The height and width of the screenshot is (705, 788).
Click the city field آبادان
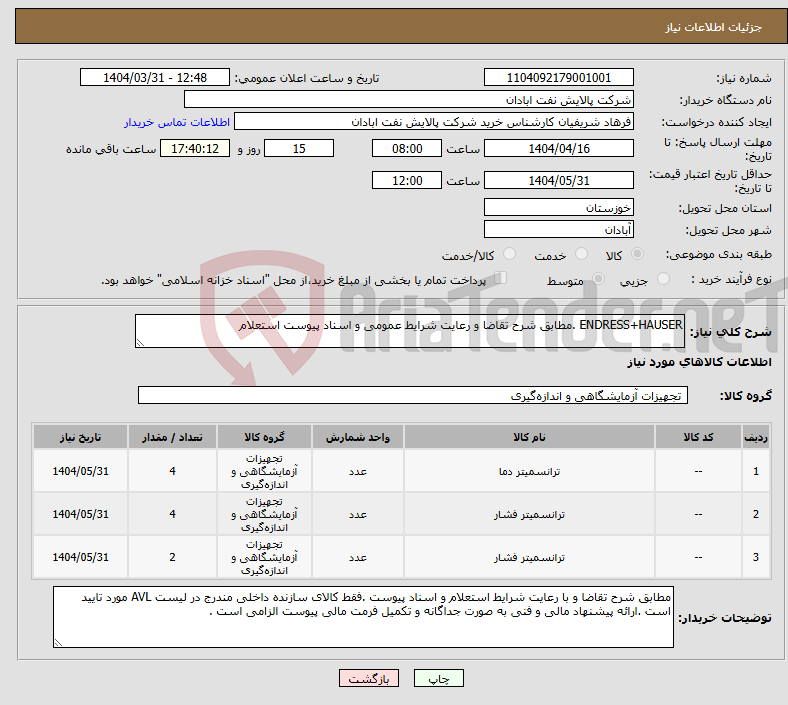pyautogui.click(x=558, y=229)
